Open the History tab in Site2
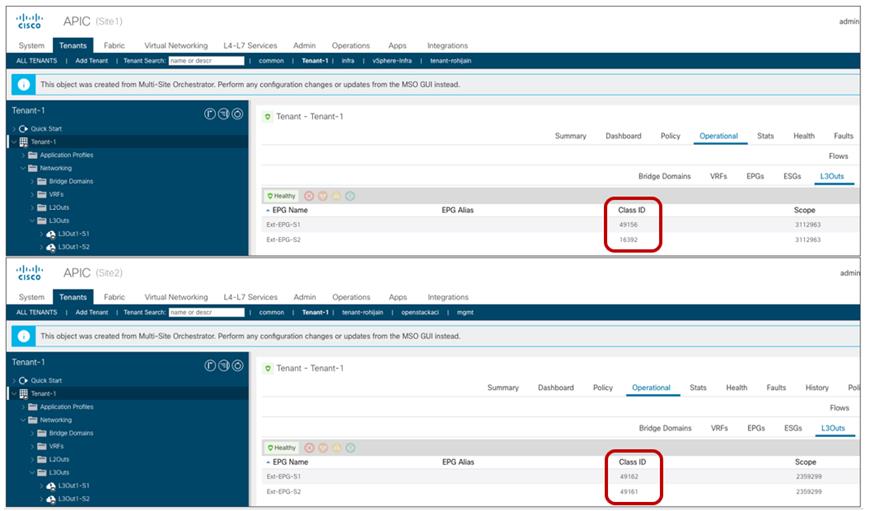 click(817, 388)
